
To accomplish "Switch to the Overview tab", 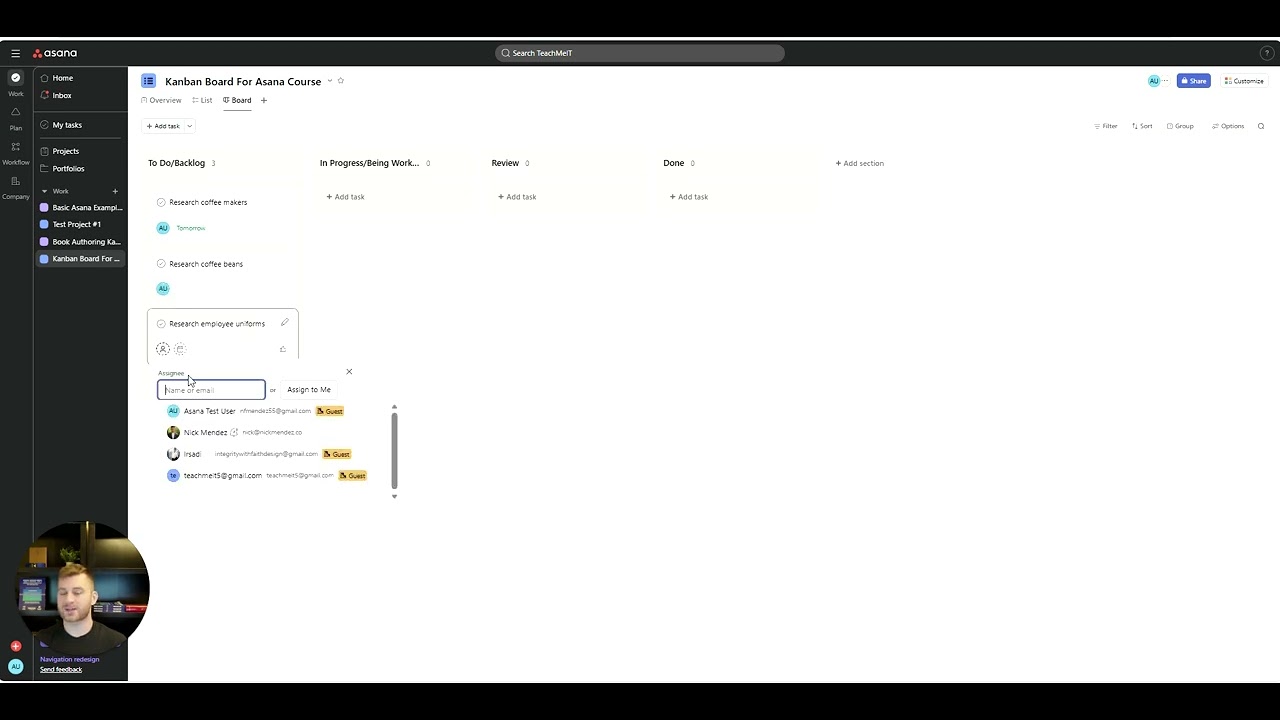I will pos(161,100).
